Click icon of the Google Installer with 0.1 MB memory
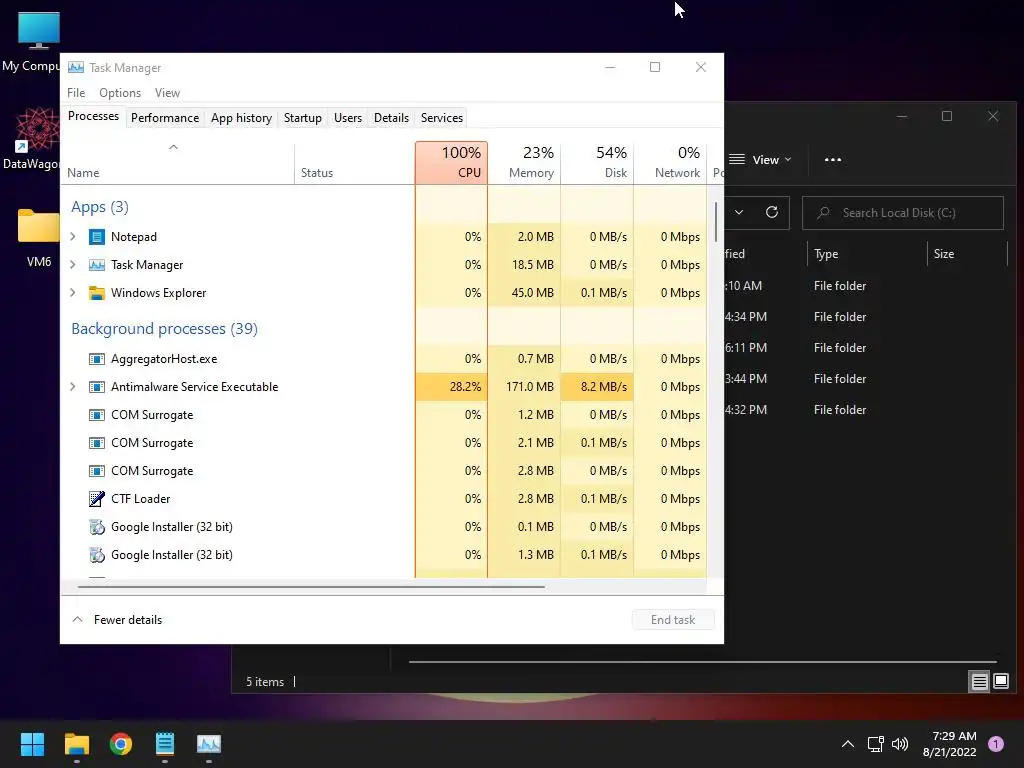Viewport: 1024px width, 768px height. (97, 527)
